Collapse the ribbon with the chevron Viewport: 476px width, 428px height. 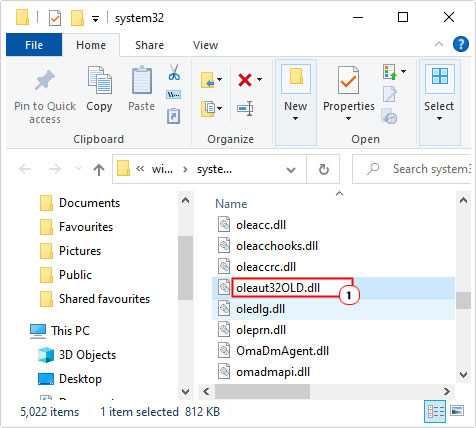(x=439, y=44)
